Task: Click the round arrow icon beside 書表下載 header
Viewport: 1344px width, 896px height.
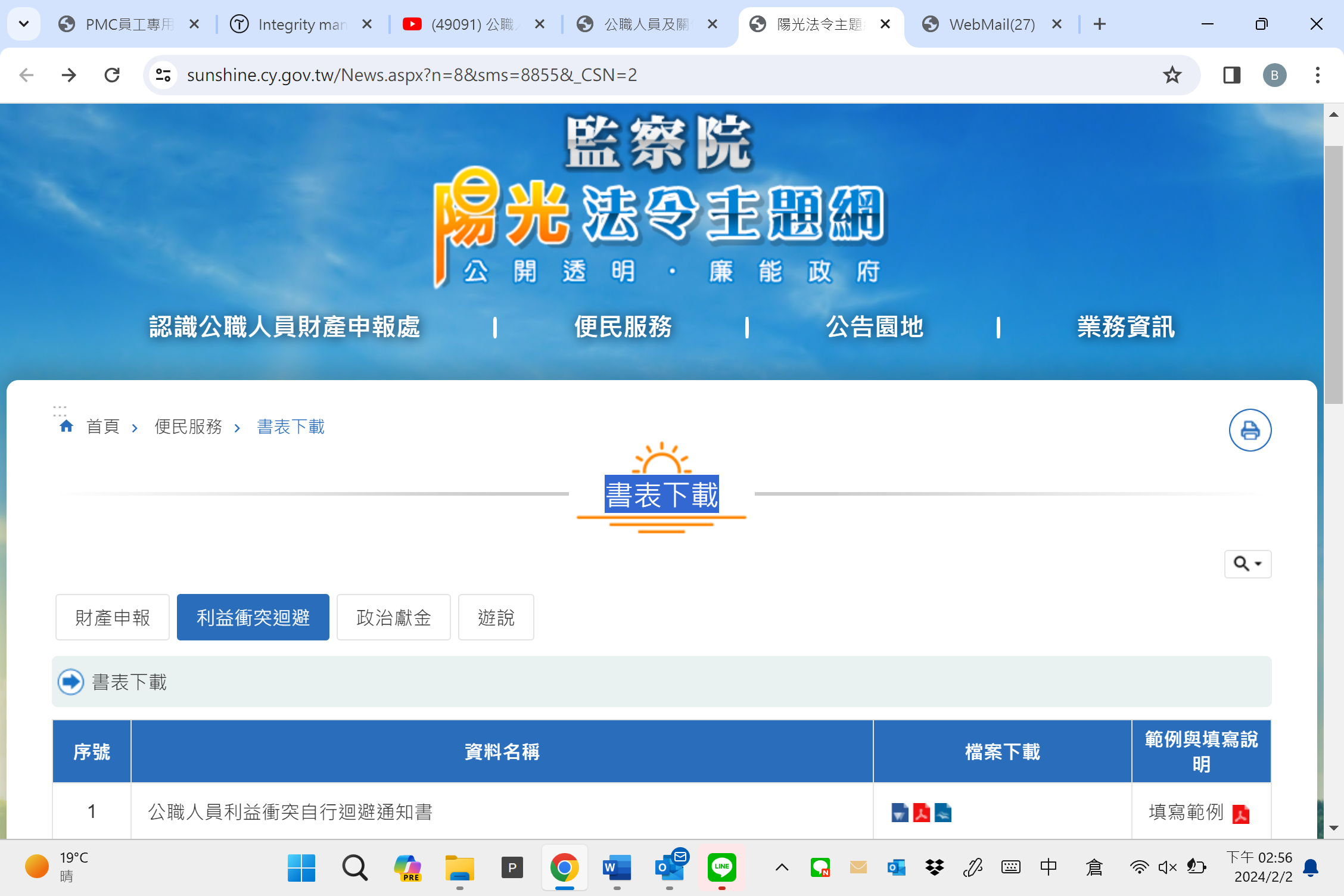Action: 71,682
